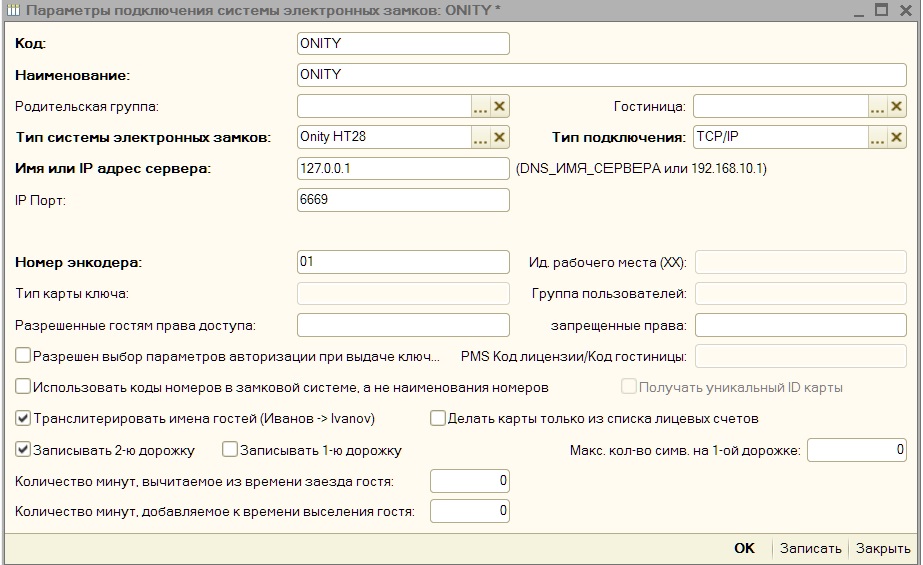Click the Номер энкодера label
This screenshot has height=565, width=923.
(x=78, y=262)
